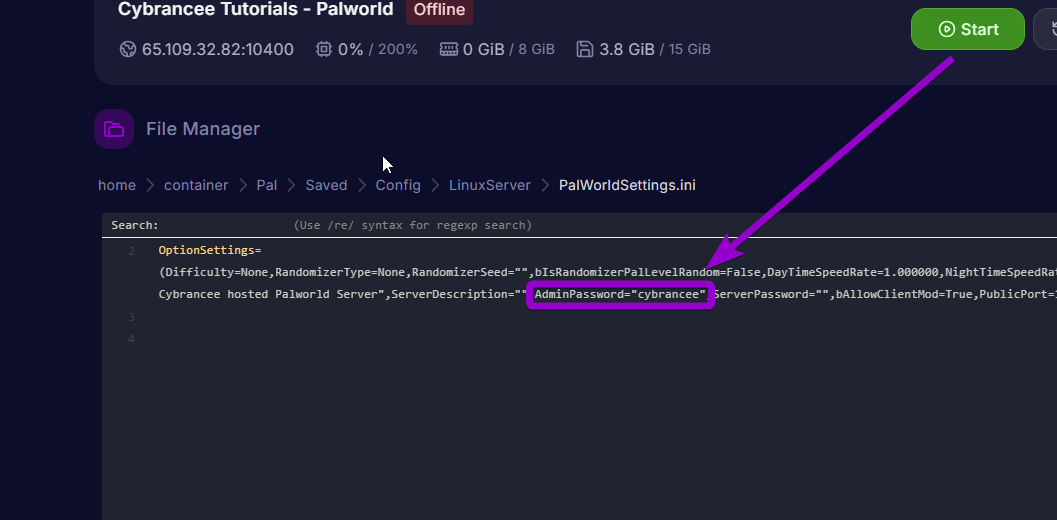Click ServerPassword="" in the config line
1057x520 pixels.
coord(771,294)
